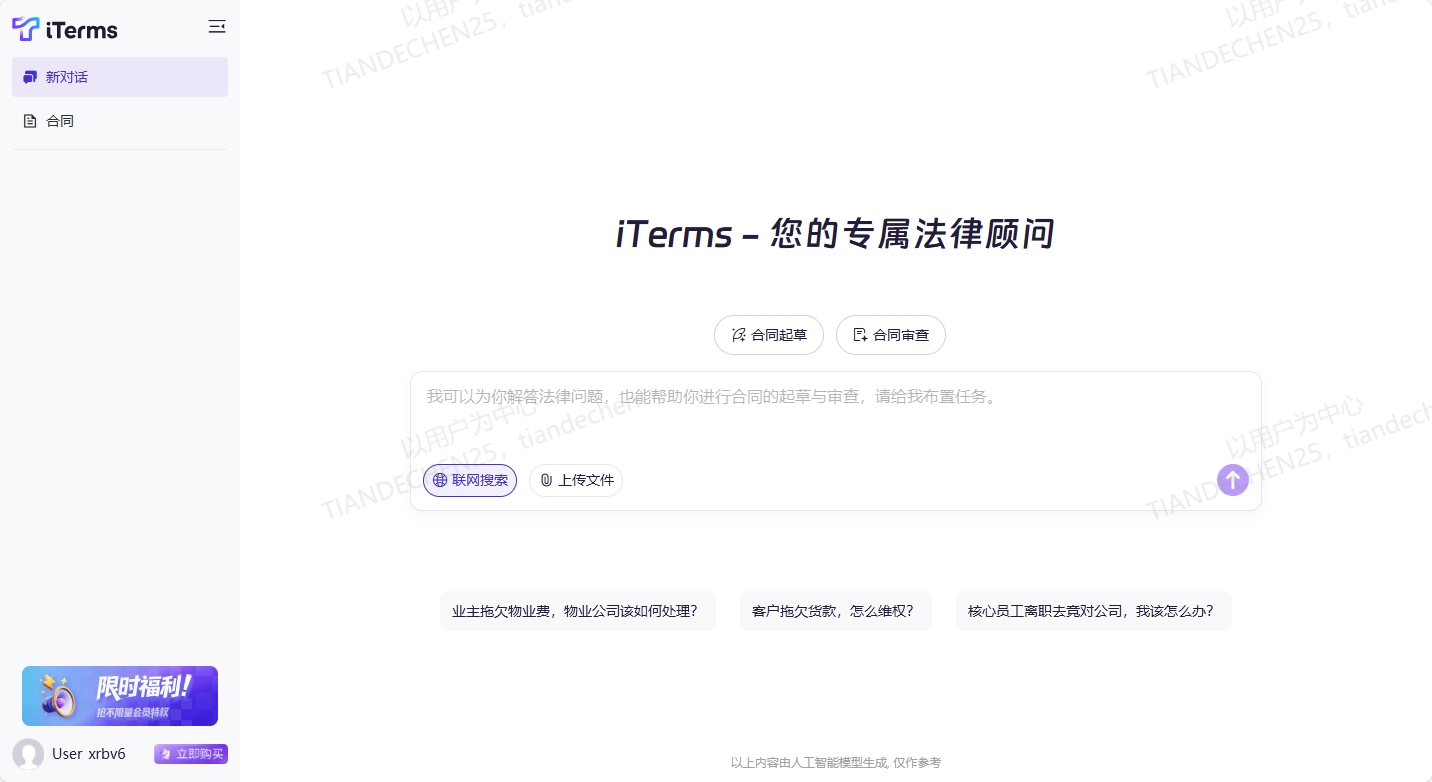Click the iTerms logo icon
The width and height of the screenshot is (1432, 782).
coord(26,29)
